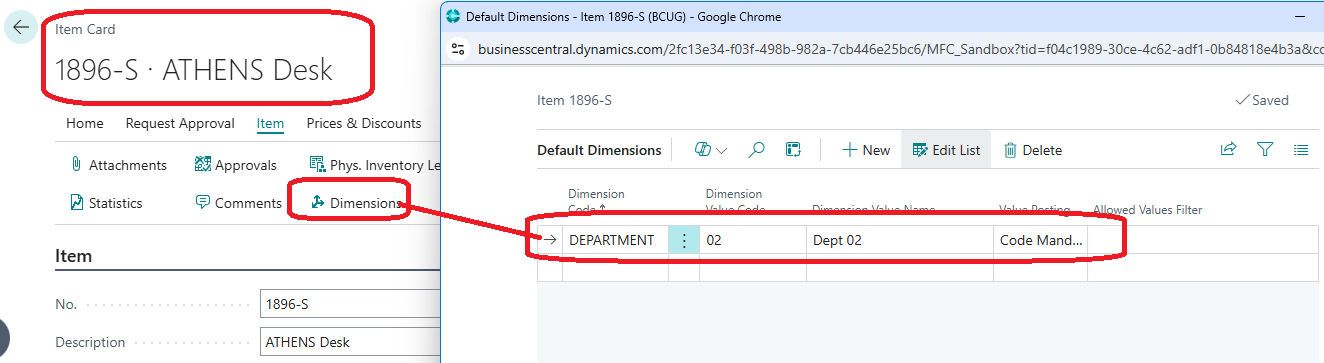Open the Dimensions action
This screenshot has width=1324, height=363.
(355, 203)
